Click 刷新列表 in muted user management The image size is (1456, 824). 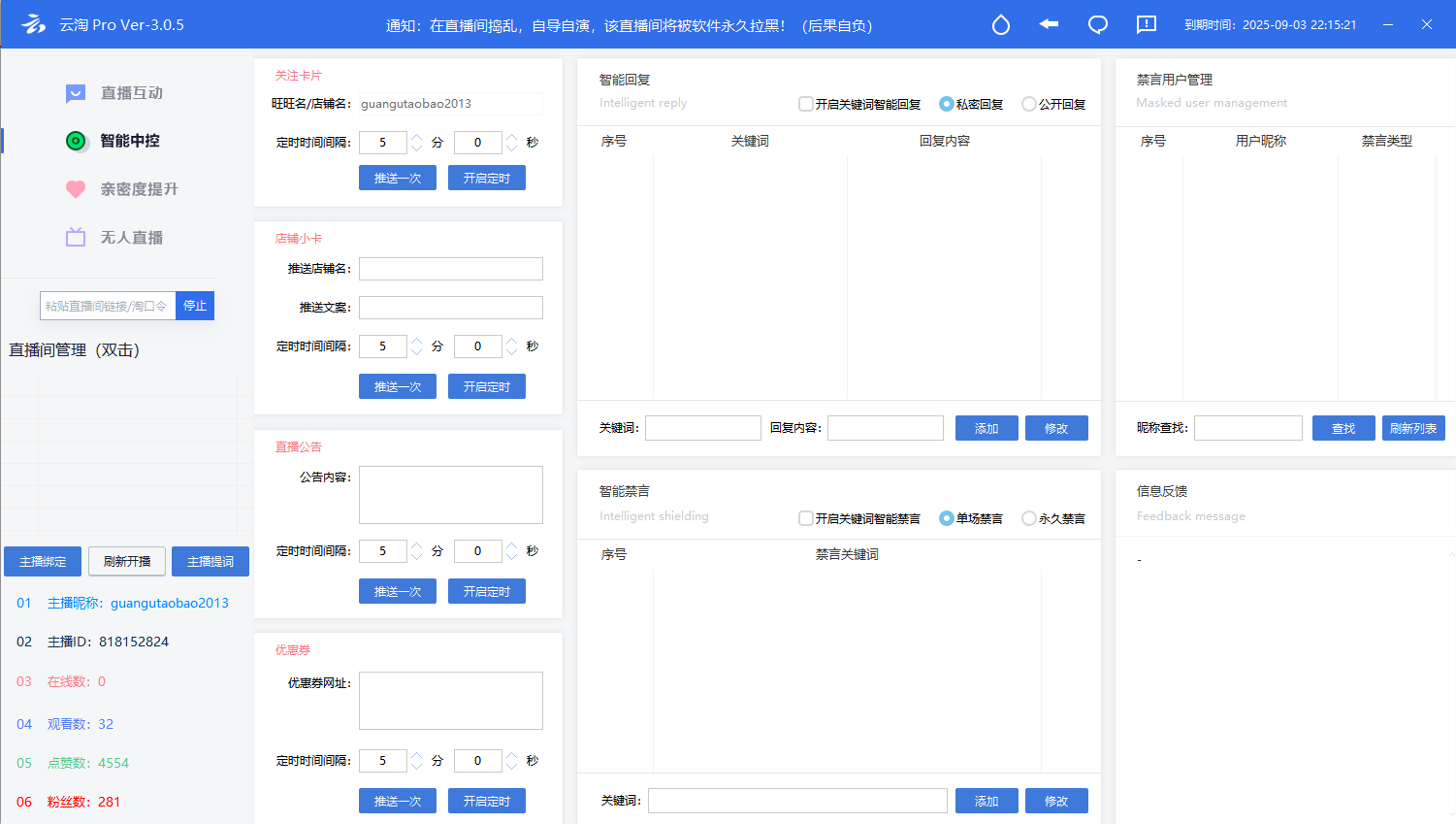pyautogui.click(x=1412, y=428)
